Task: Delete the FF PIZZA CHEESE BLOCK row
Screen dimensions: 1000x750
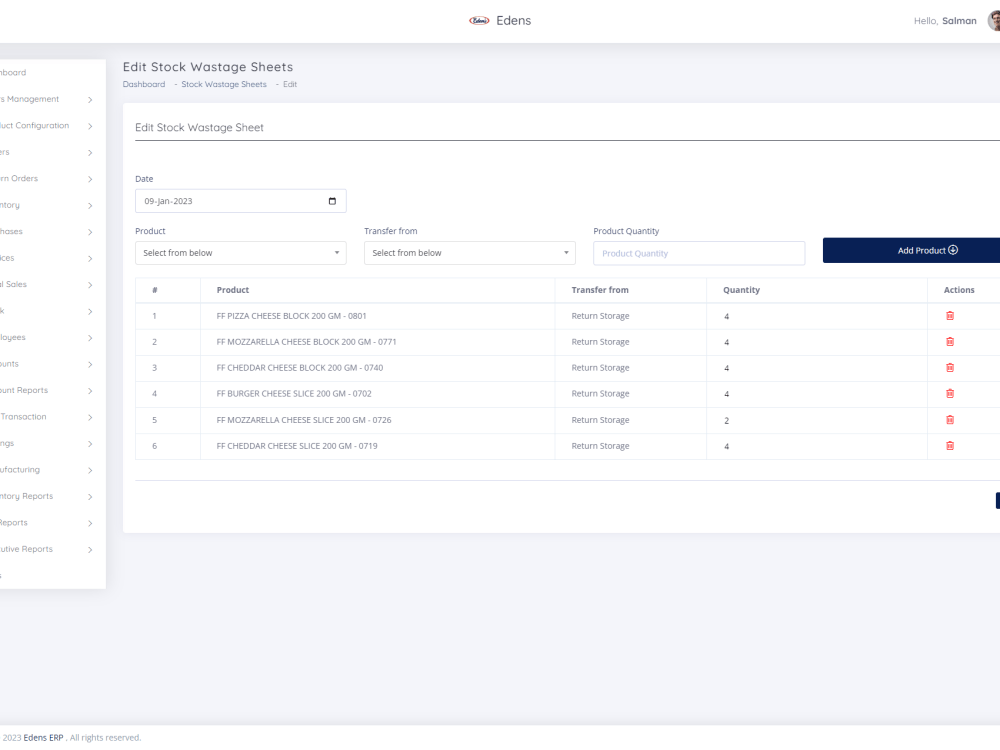Action: coord(950,316)
